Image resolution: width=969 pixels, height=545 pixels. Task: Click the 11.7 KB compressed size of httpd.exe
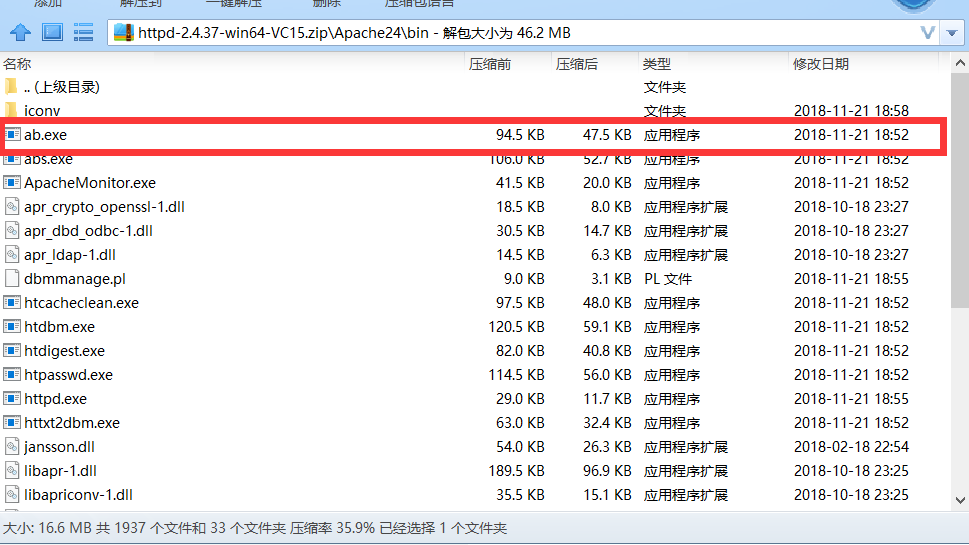607,399
